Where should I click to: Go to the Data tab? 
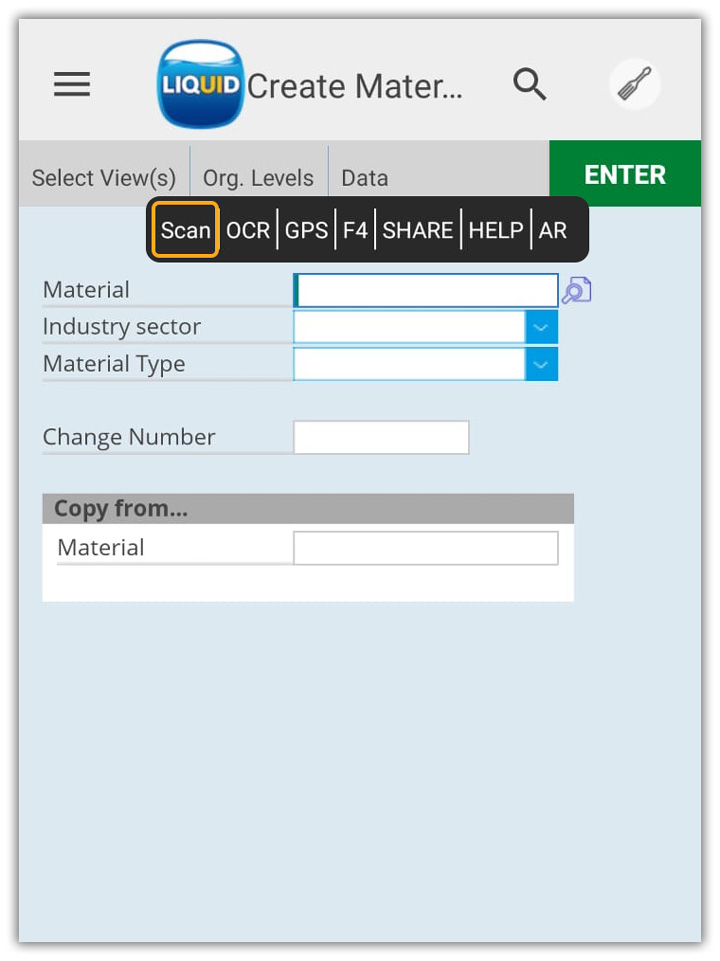(365, 178)
